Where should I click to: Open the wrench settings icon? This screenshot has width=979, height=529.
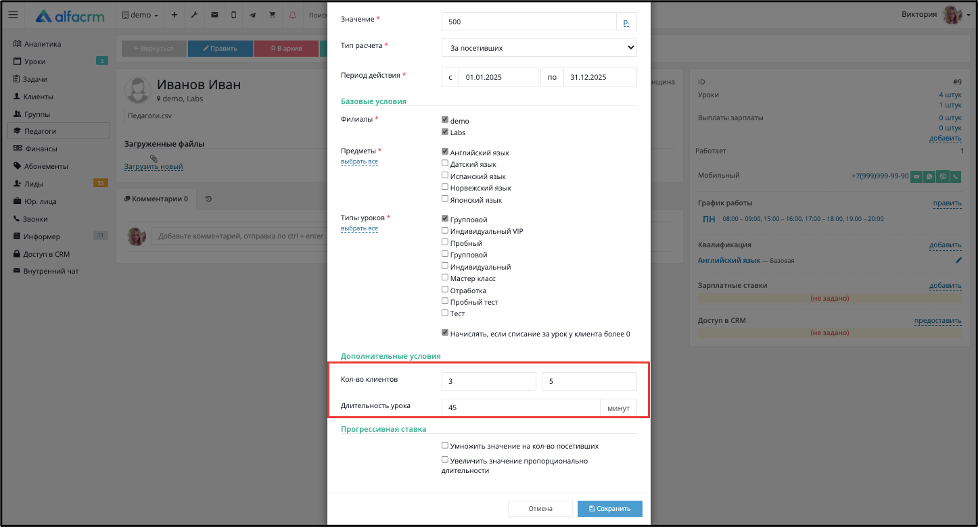194,15
